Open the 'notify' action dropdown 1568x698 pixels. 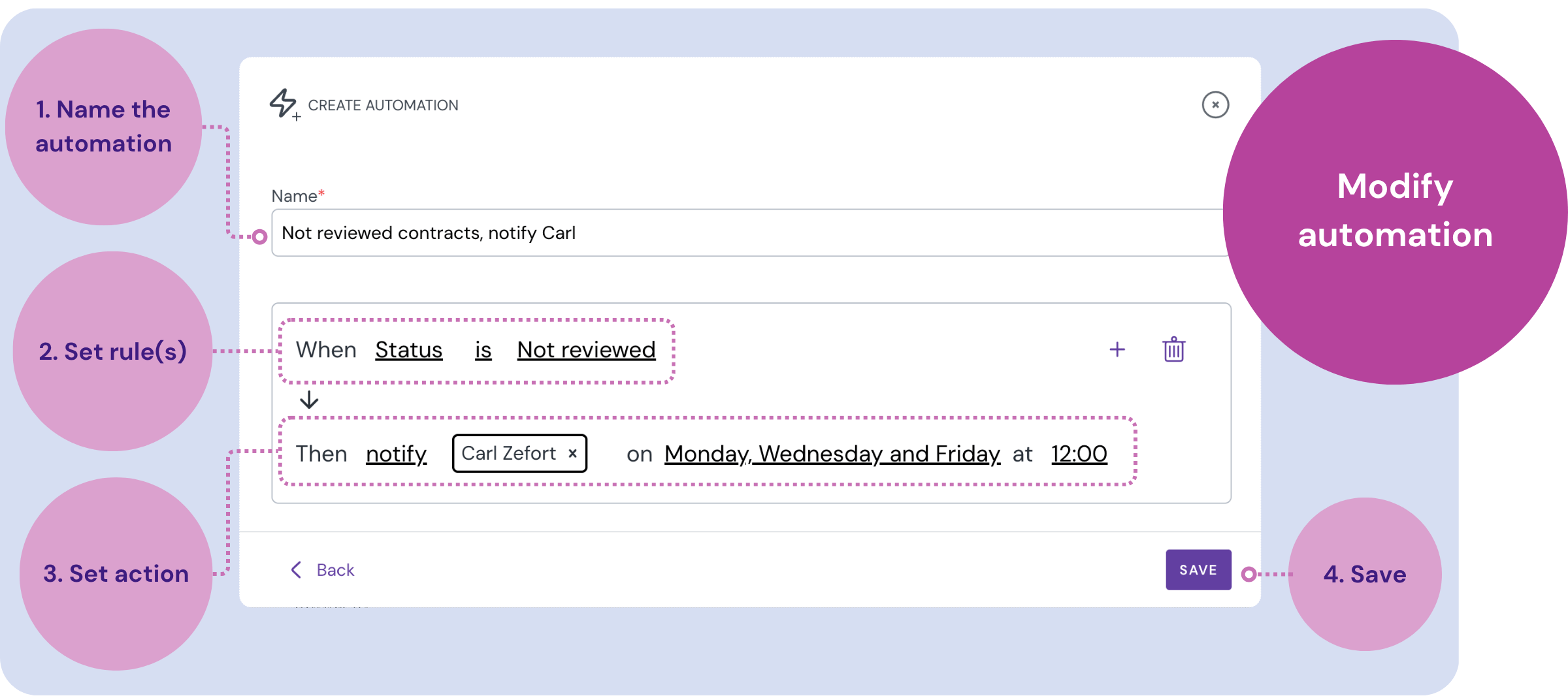pos(396,453)
